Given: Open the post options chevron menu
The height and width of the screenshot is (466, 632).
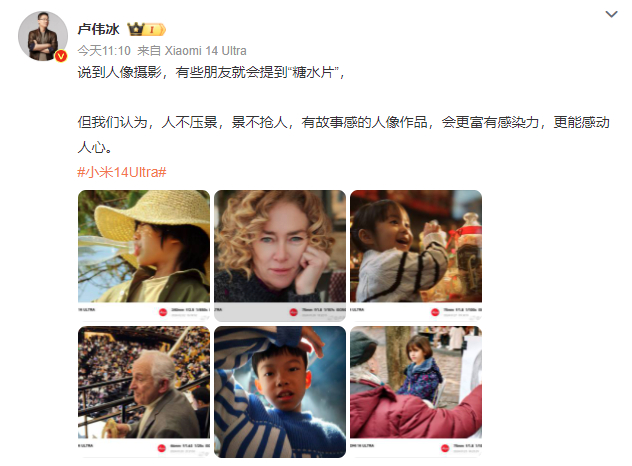Looking at the screenshot, I should 611,15.
